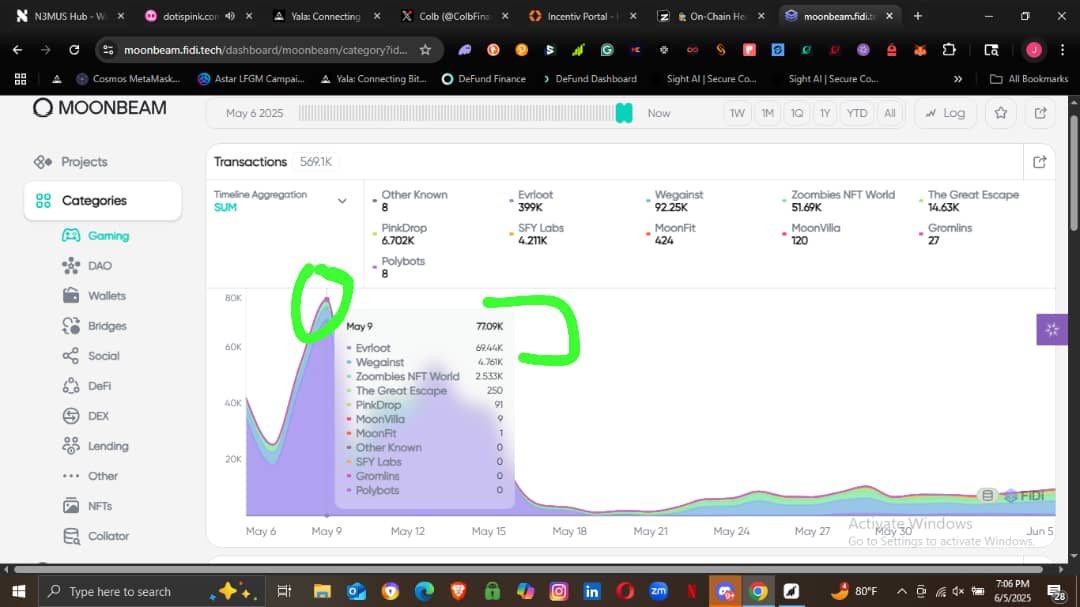Image resolution: width=1080 pixels, height=607 pixels.
Task: Toggle the SFY Labs legend series
Action: point(537,234)
